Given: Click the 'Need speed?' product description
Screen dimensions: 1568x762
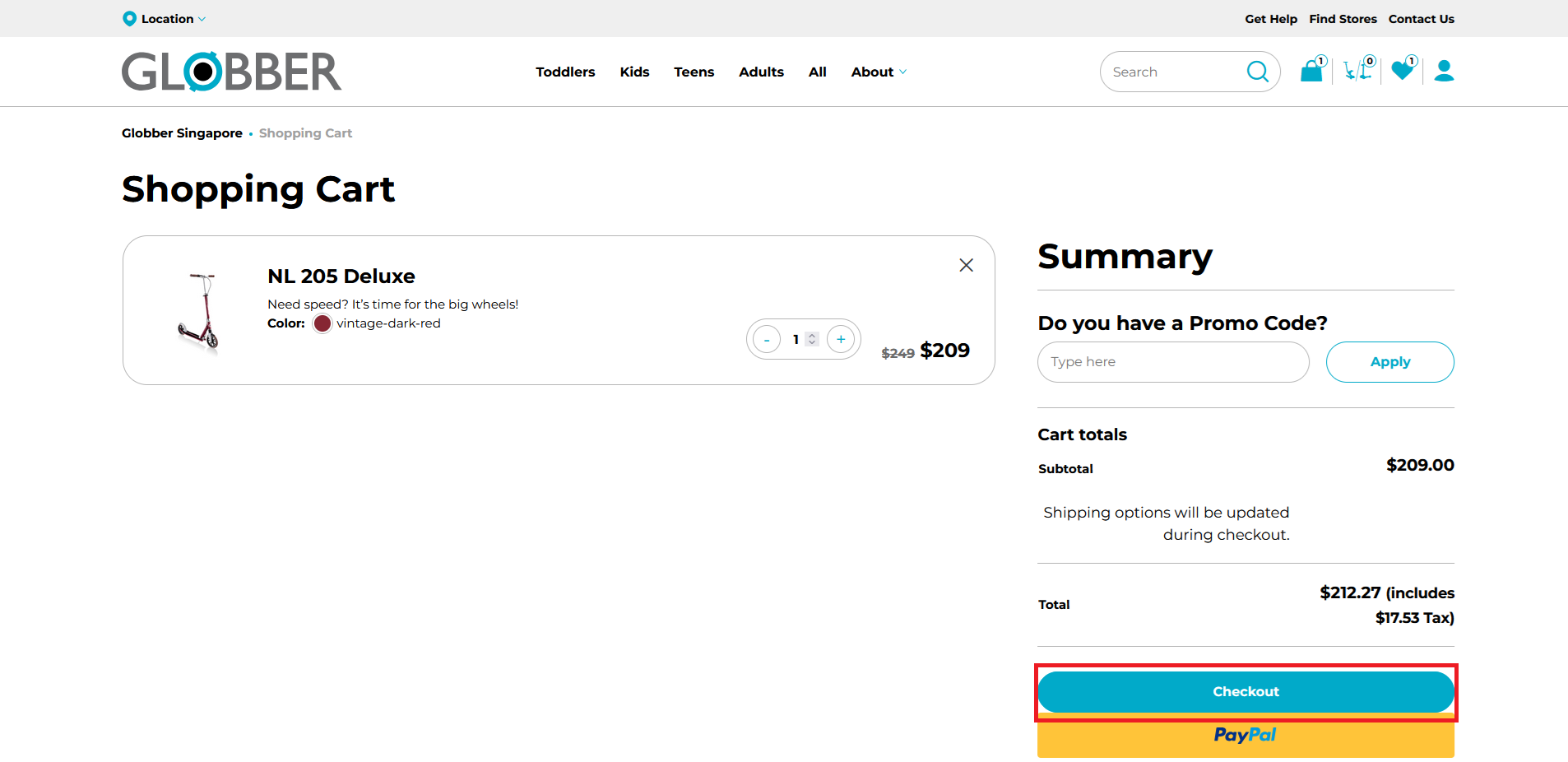Looking at the screenshot, I should pyautogui.click(x=392, y=304).
